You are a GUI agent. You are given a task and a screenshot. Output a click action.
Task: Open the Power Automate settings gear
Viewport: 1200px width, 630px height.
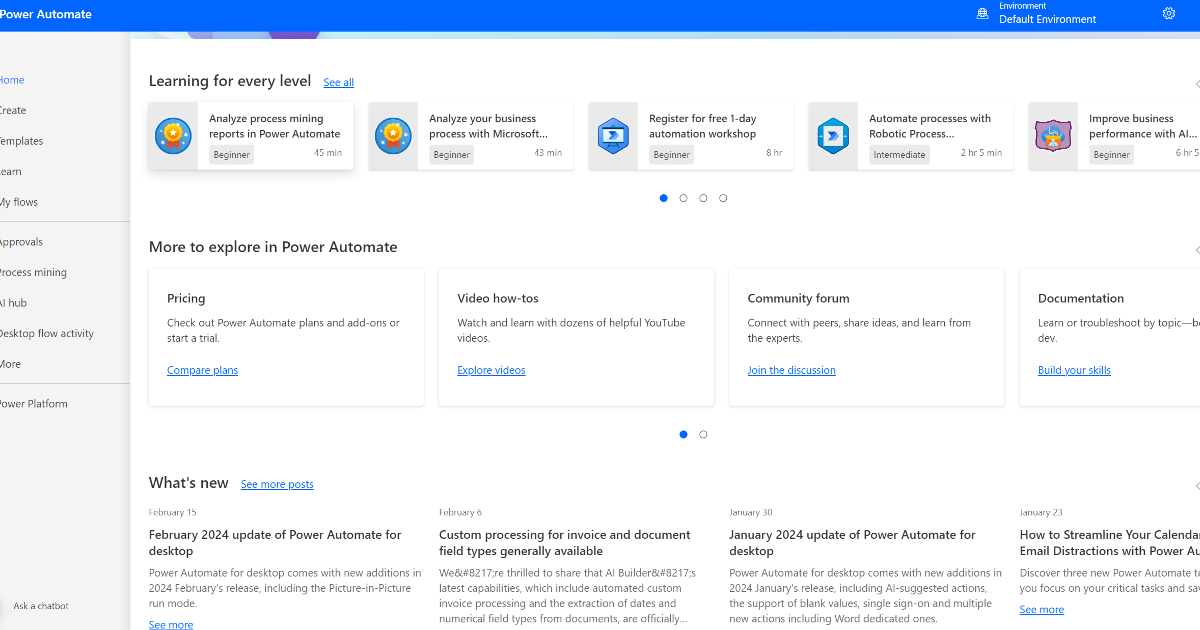(1168, 13)
